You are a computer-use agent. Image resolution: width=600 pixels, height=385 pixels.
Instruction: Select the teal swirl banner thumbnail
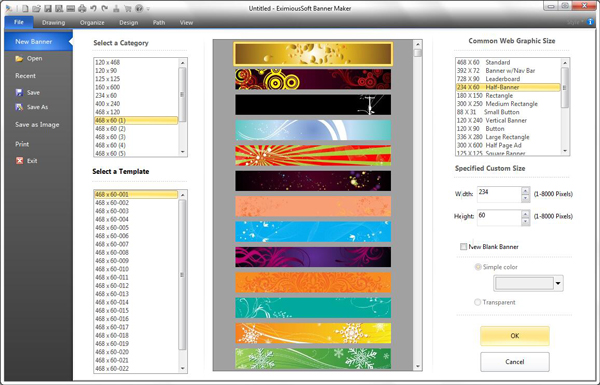pos(313,308)
